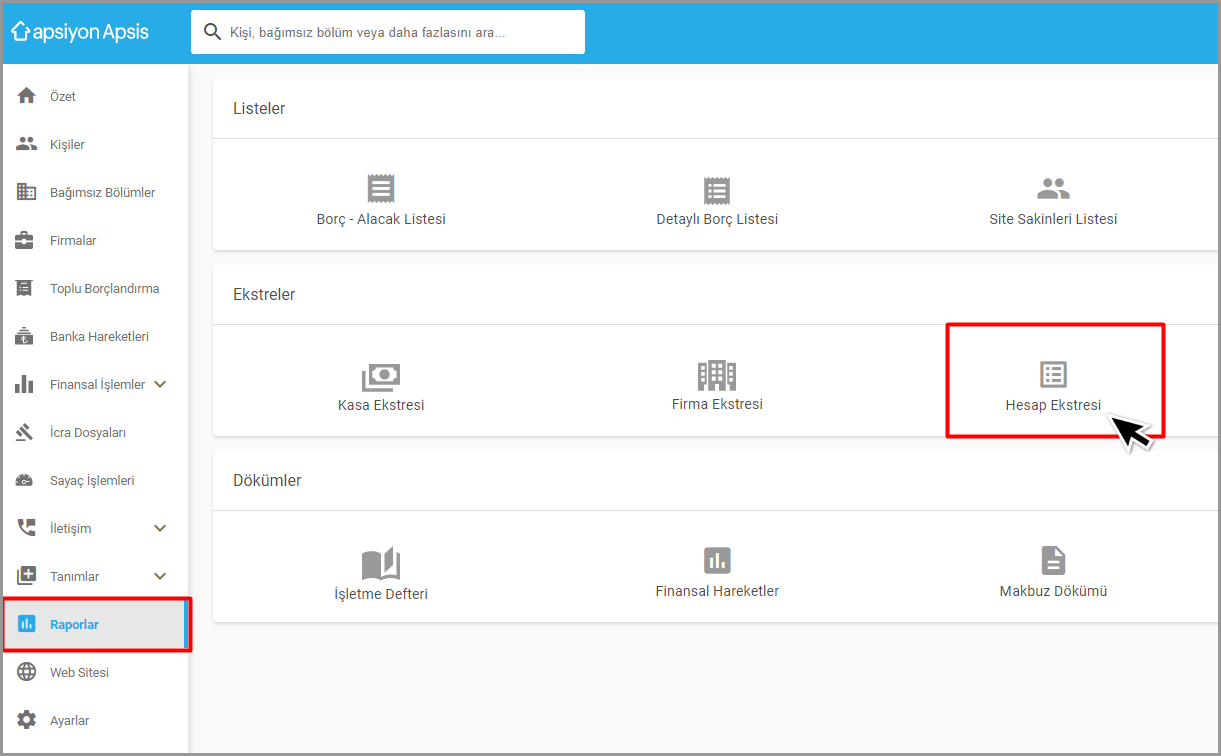Click the Firma Ekstresi building icon

pyautogui.click(x=717, y=375)
